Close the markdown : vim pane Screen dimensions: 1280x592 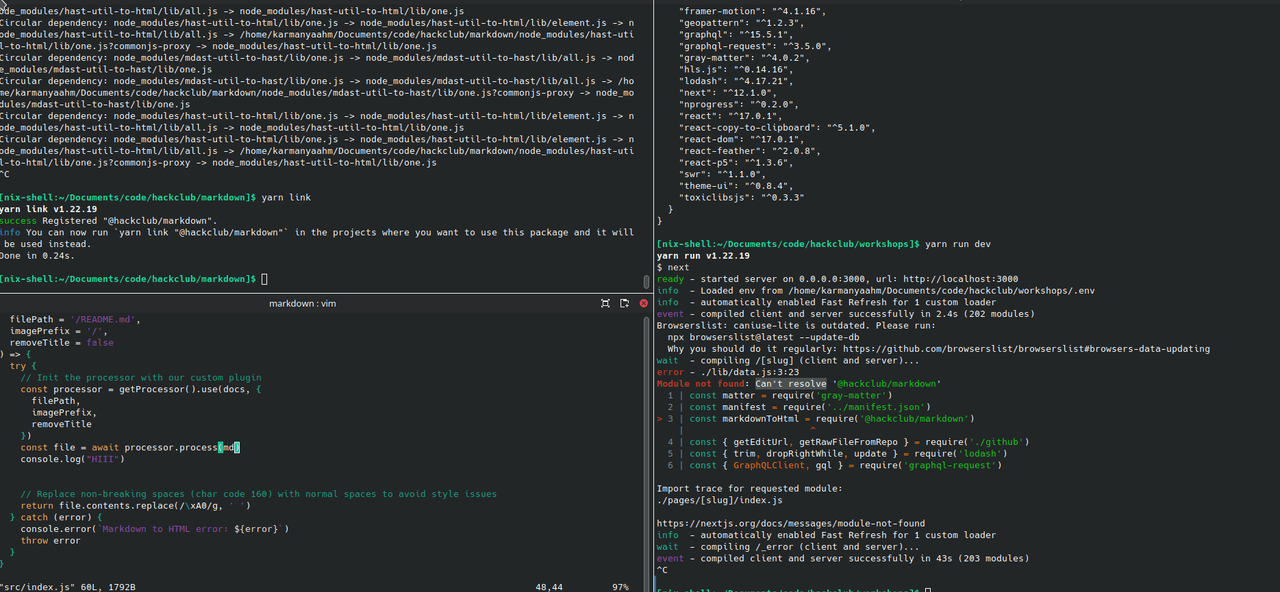642,303
